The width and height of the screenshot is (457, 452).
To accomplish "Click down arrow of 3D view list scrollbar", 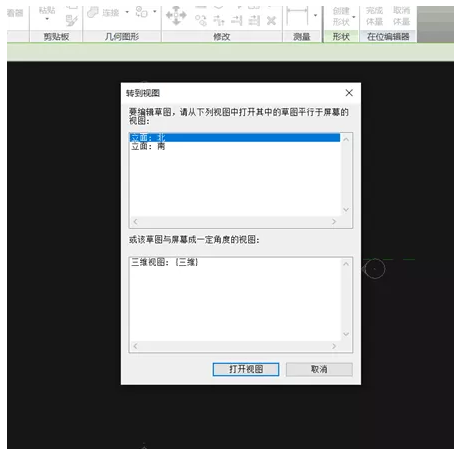I will click(x=346, y=334).
